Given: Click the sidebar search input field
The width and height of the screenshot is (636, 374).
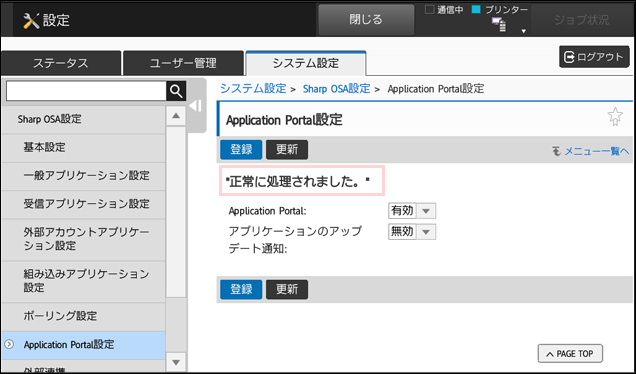Looking at the screenshot, I should [x=86, y=91].
